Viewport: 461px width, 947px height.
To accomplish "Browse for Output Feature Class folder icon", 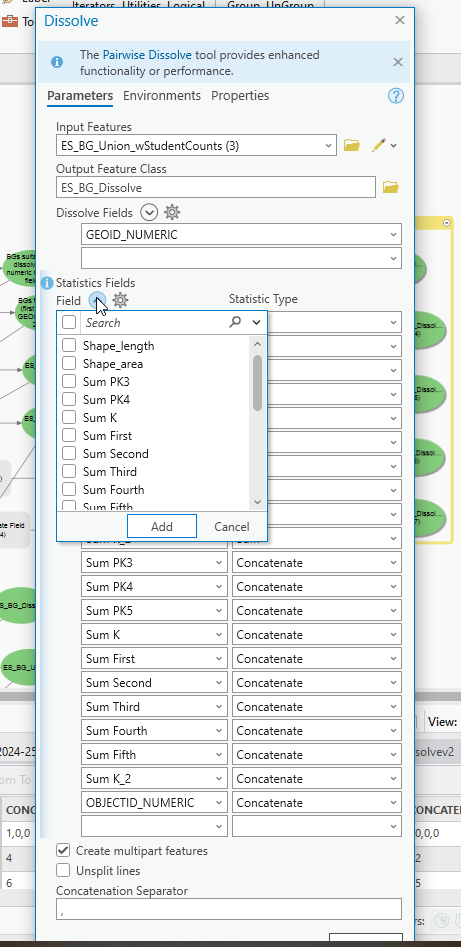I will (390, 187).
